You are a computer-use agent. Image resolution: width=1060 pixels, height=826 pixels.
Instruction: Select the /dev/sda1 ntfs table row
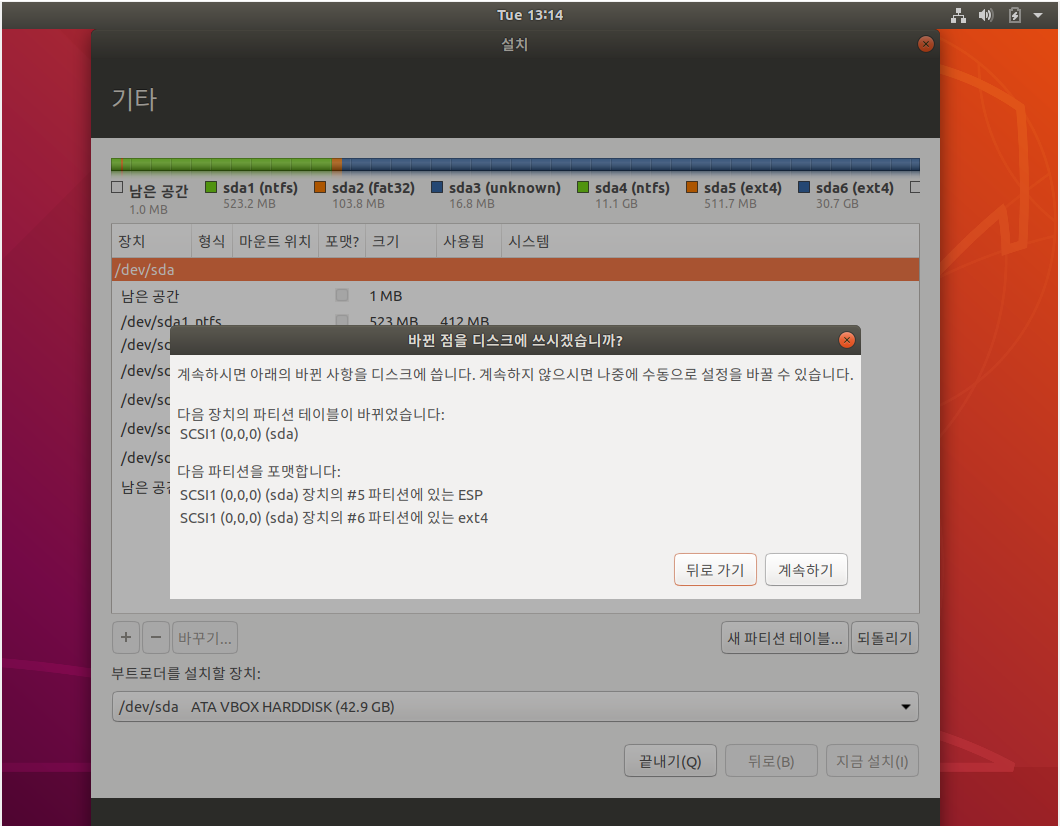click(515, 320)
